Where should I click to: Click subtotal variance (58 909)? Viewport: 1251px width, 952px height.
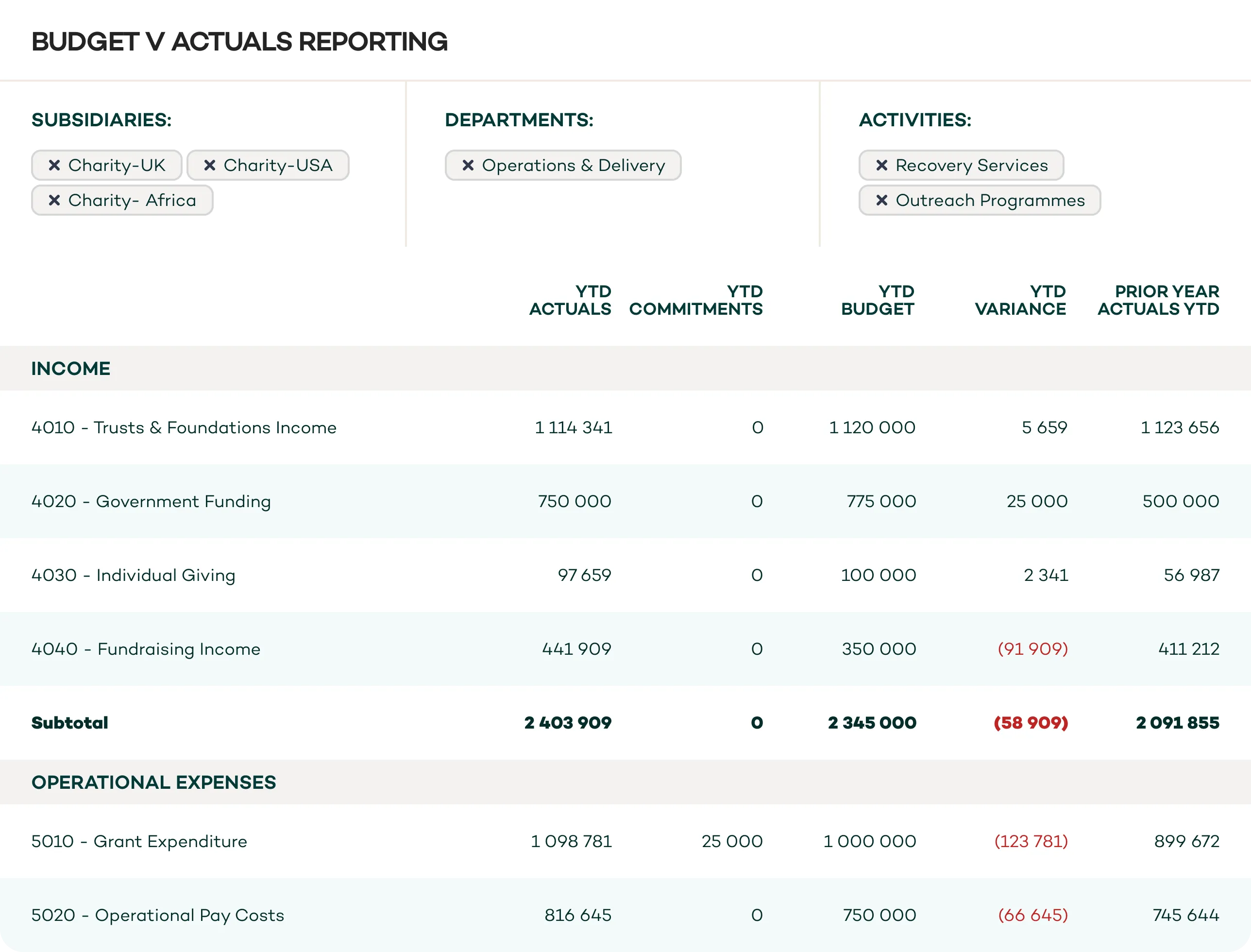coord(1031,723)
